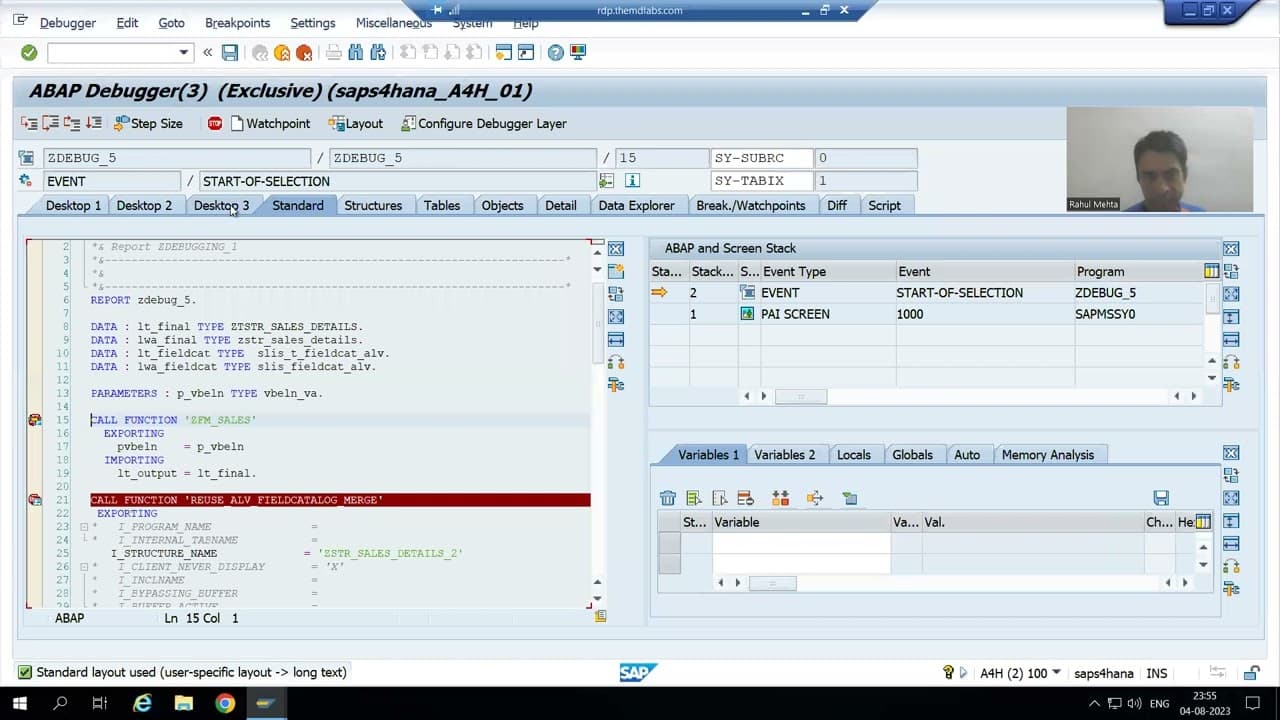Click the Save diskette icon in the standard toolbar
1280x720 pixels.
(x=230, y=52)
